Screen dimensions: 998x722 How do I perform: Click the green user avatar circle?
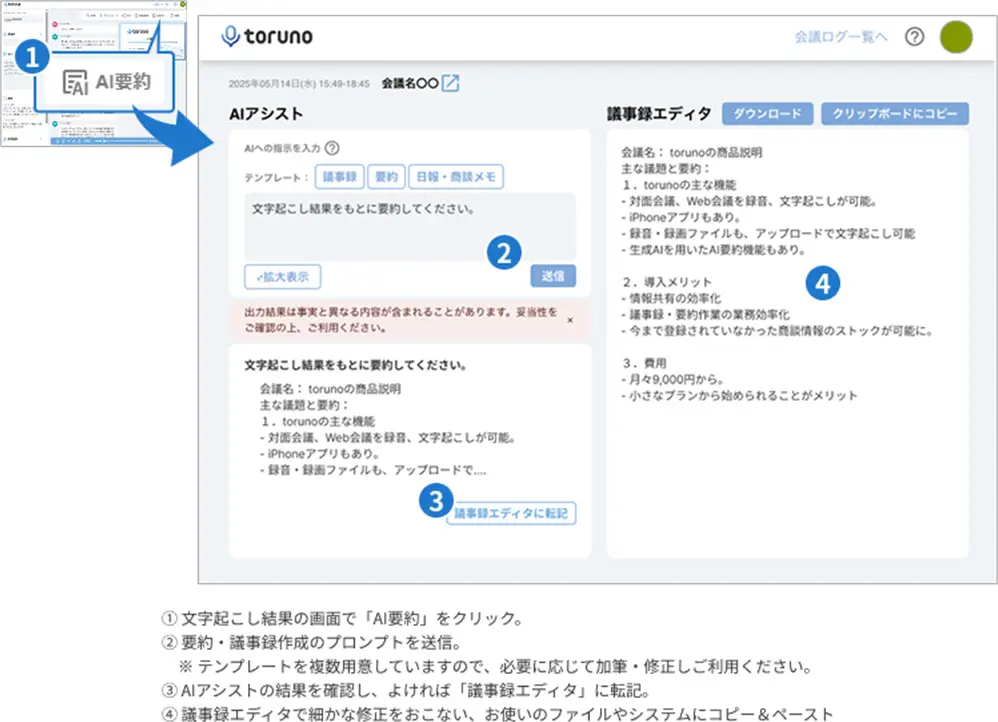pos(956,37)
